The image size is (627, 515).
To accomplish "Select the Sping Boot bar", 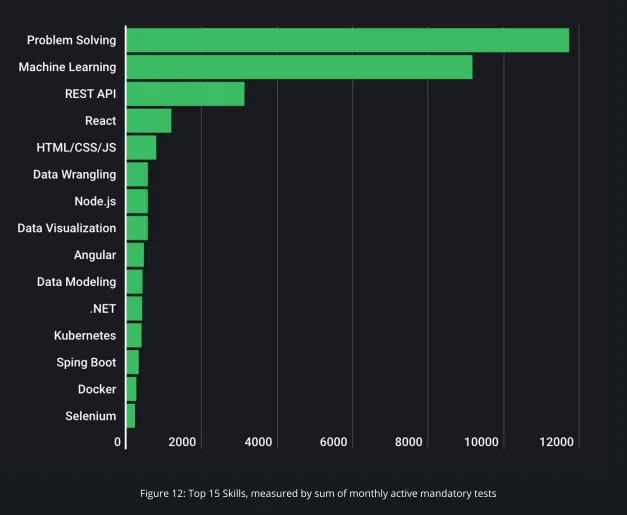I will 133,362.
